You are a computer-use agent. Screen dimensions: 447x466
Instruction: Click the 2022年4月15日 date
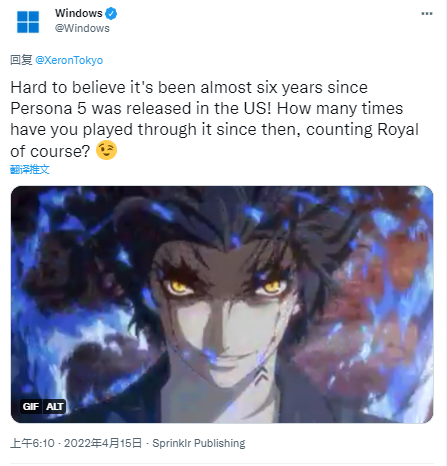pyautogui.click(x=103, y=443)
